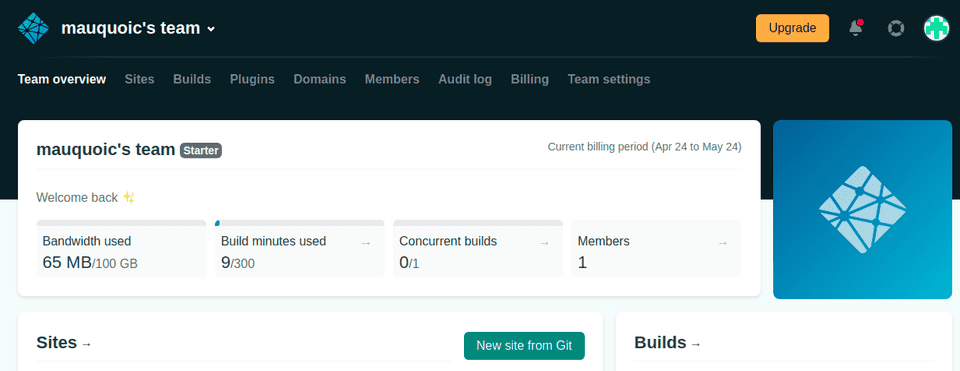Screen dimensions: 960x371
Task: Click New site from Git button
Action: coord(524,345)
